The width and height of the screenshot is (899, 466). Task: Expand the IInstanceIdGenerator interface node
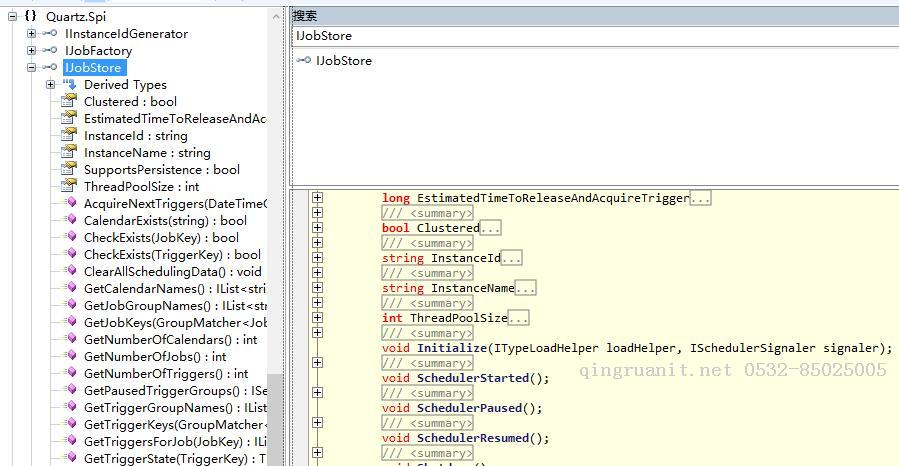pos(32,34)
